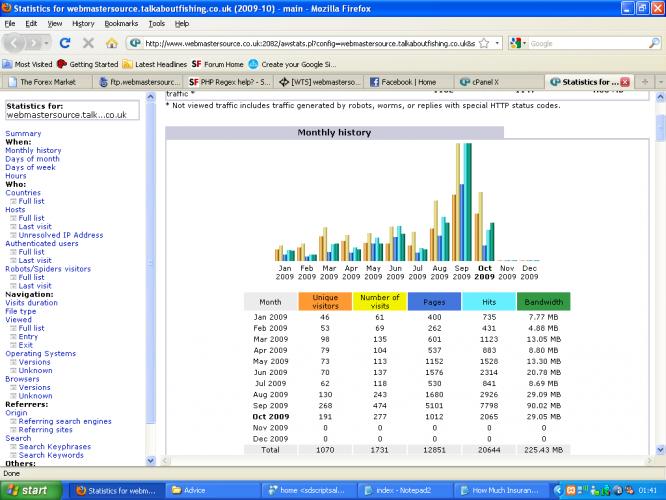Open the search engine selector dropdown
Image resolution: width=666 pixels, height=500 pixels.
[519, 43]
